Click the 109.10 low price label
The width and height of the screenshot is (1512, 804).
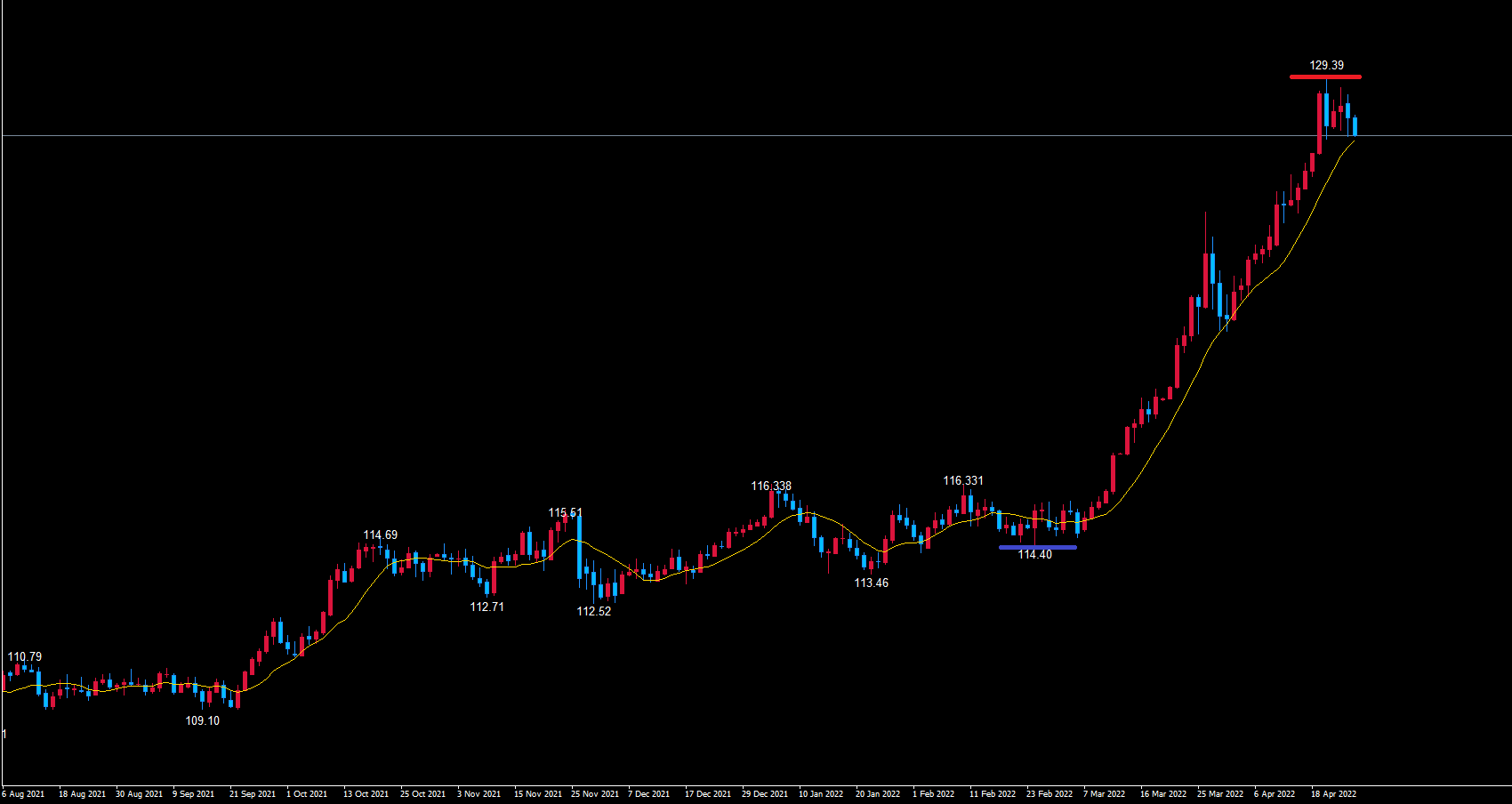click(202, 720)
